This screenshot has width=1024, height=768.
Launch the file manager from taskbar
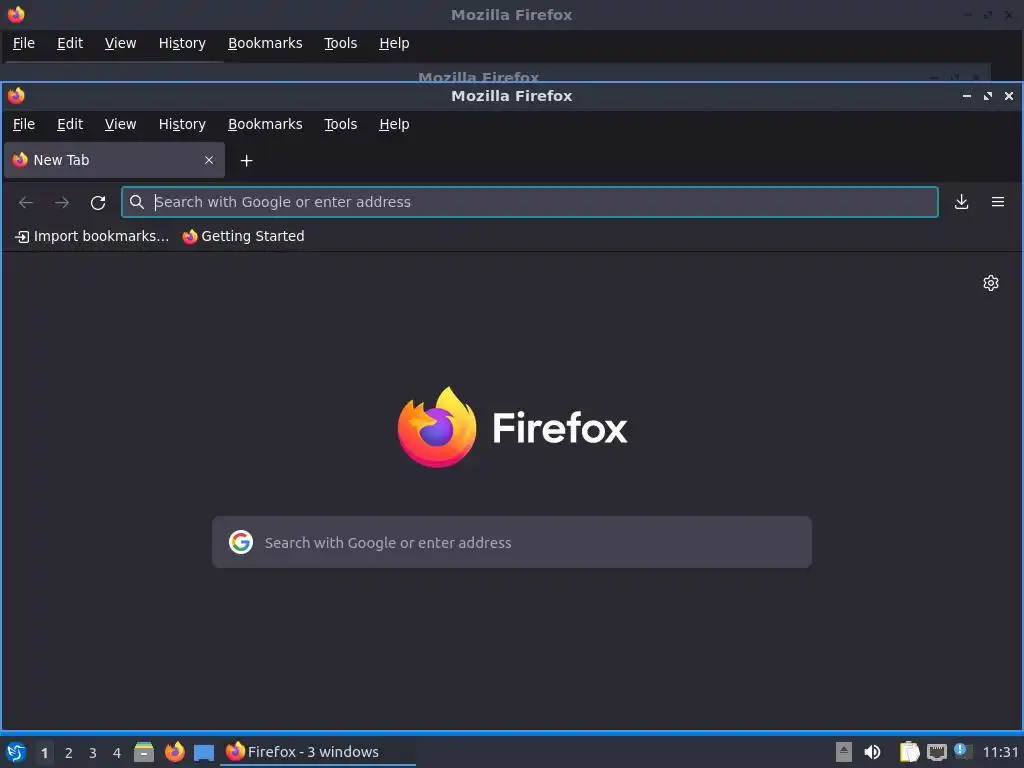(x=144, y=752)
